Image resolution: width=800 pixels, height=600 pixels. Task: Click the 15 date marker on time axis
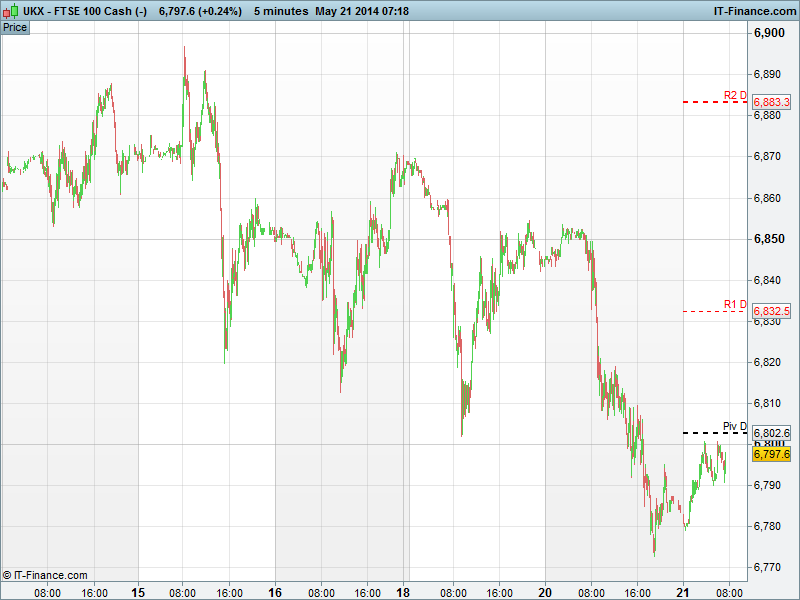138,592
